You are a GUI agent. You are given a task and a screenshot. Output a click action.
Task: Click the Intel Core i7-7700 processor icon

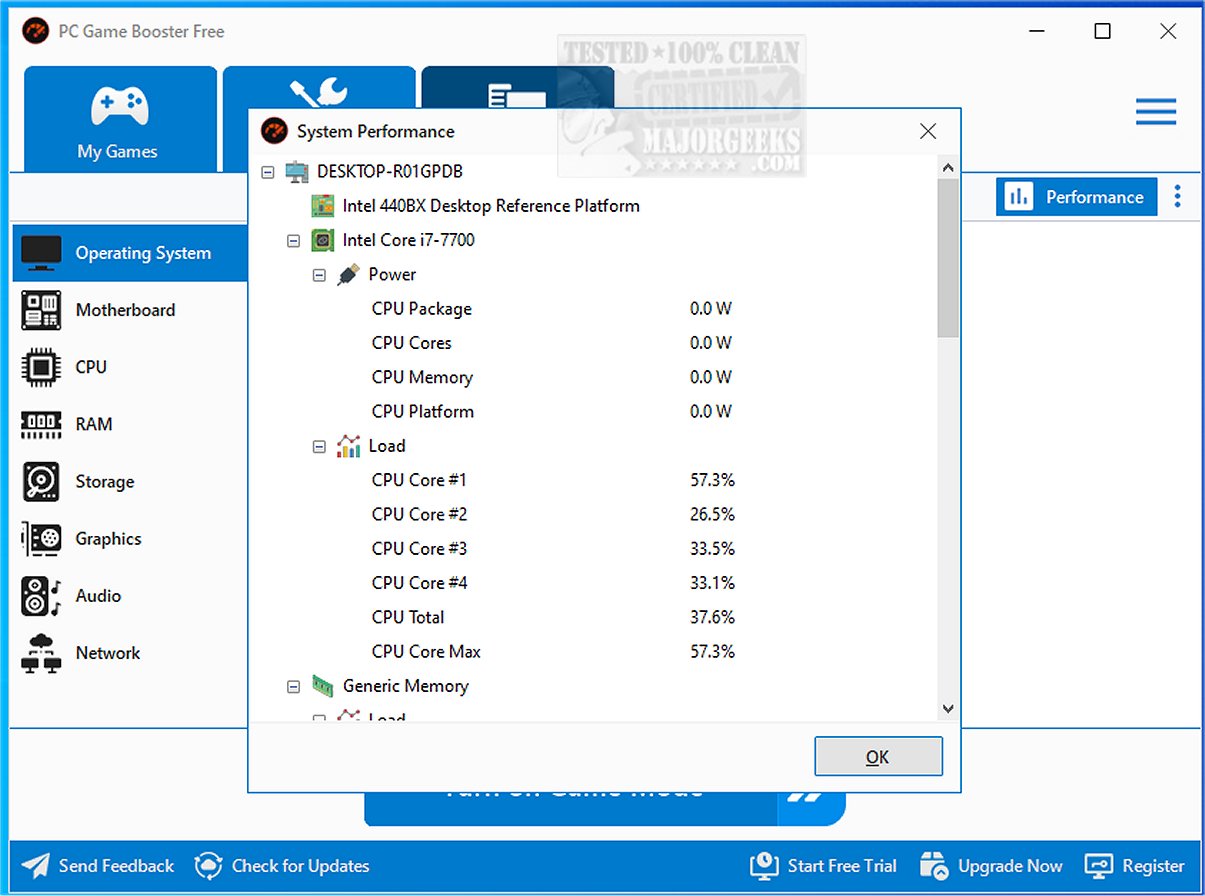322,240
